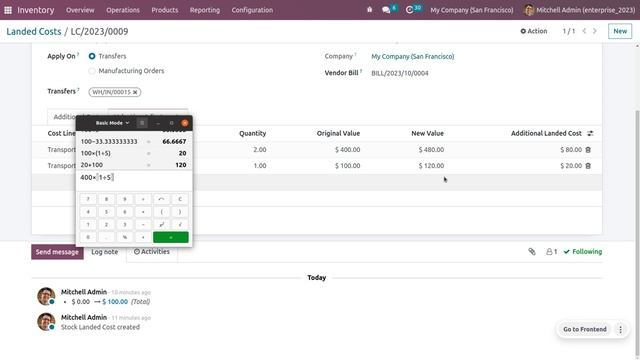Click the $ 100.00 total value link in chatter
Image resolution: width=640 pixels, height=360 pixels.
click(115, 302)
